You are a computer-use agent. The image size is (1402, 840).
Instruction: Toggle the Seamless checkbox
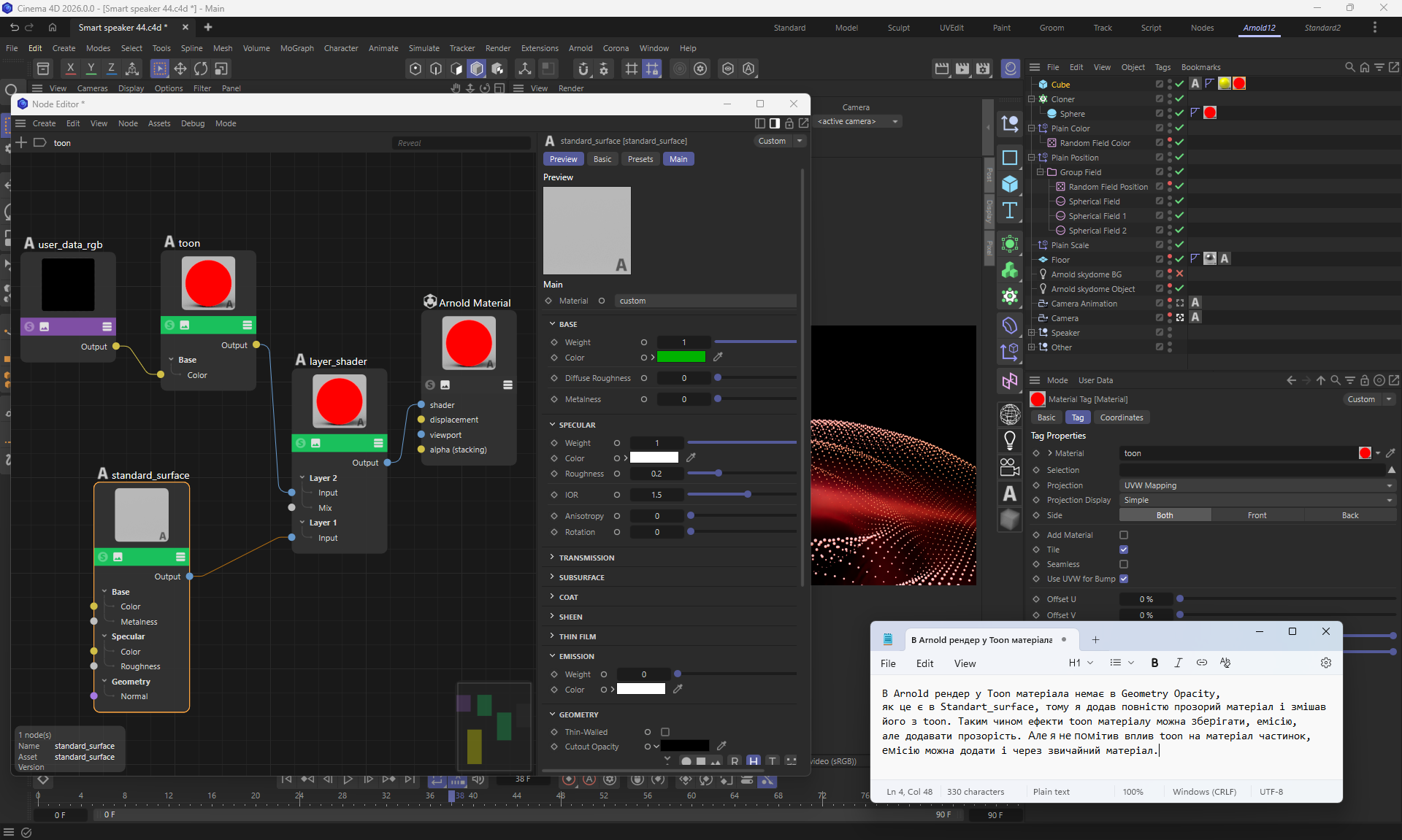[x=1124, y=564]
